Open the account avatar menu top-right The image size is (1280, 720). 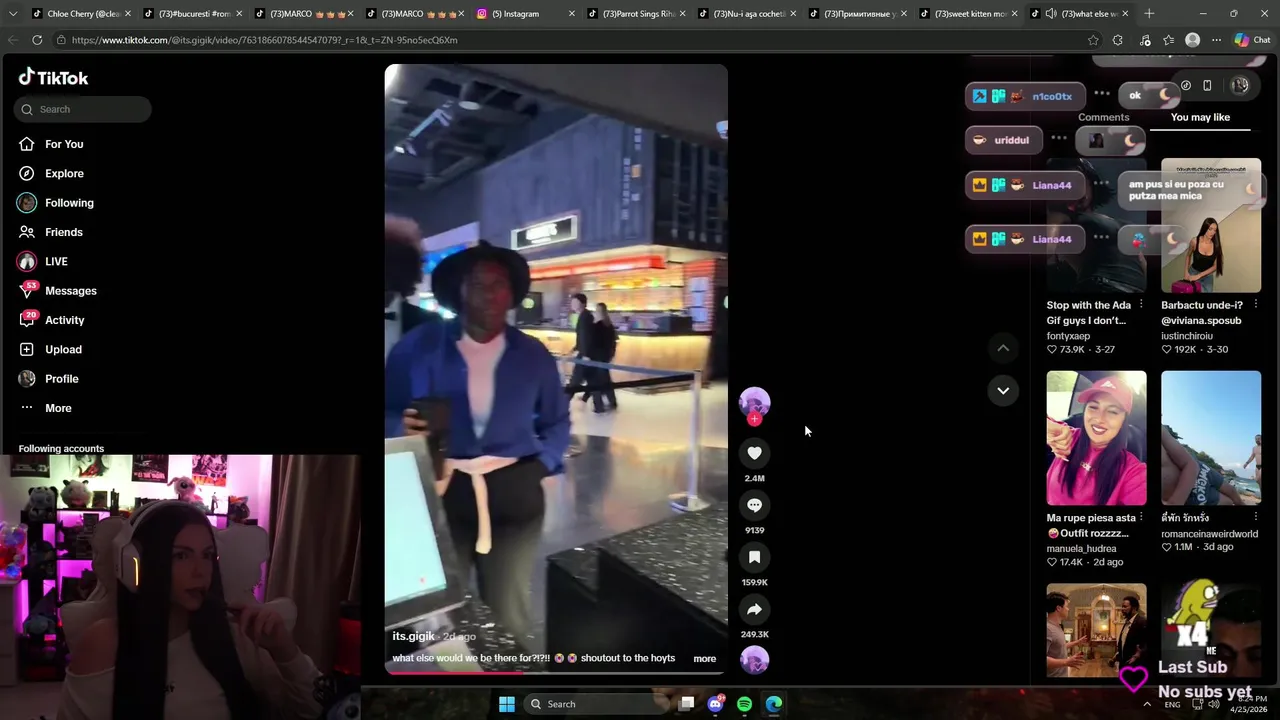click(1240, 86)
